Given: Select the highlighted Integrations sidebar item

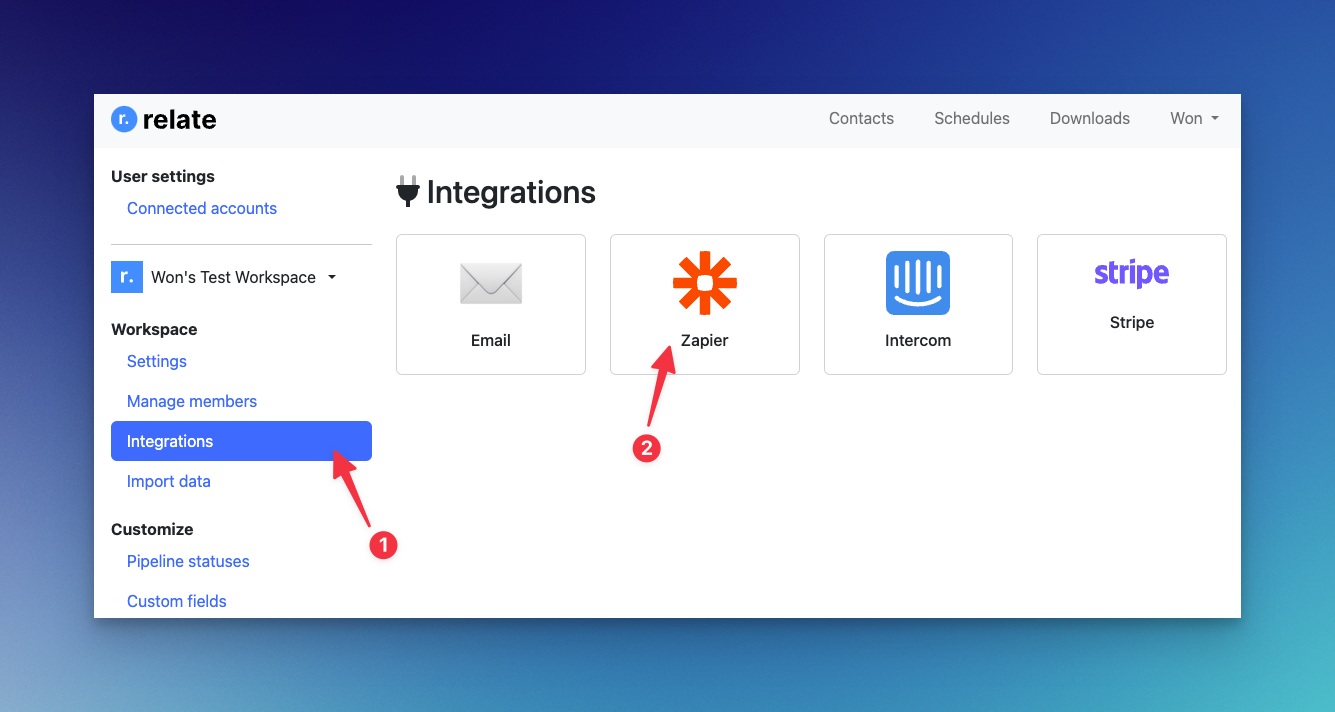Looking at the screenshot, I should [241, 441].
